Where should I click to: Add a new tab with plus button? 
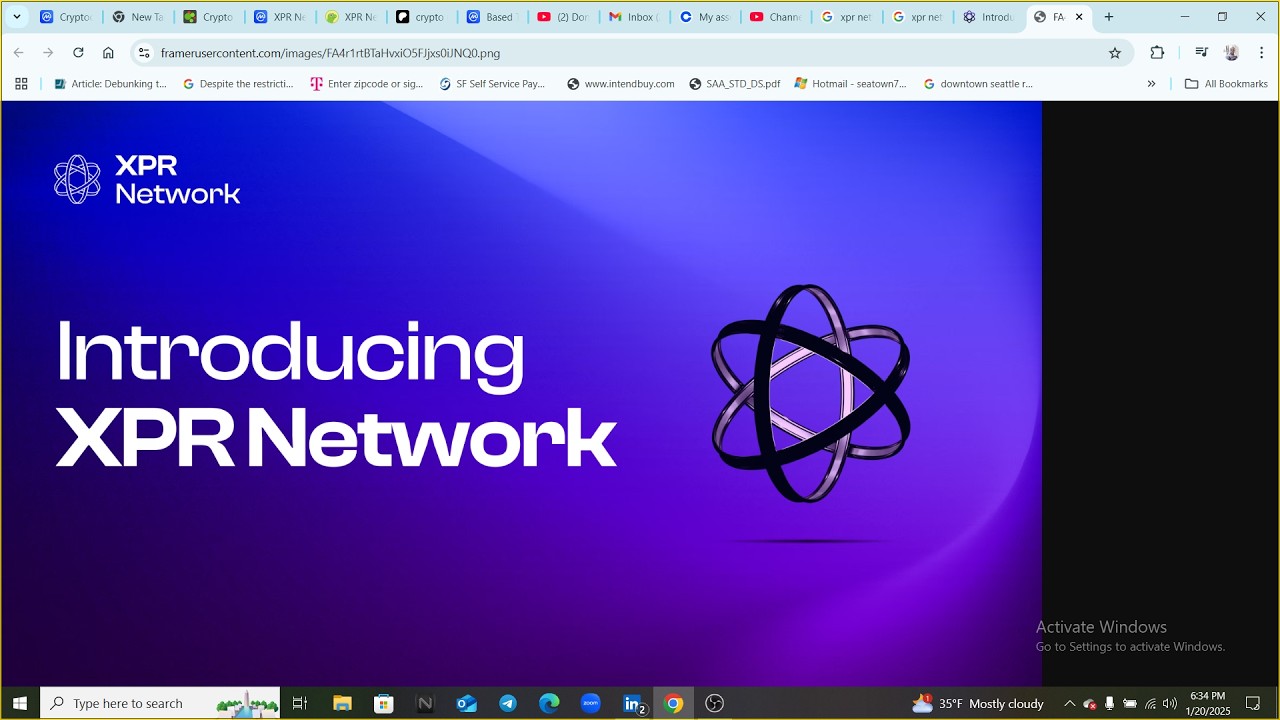coord(1108,17)
